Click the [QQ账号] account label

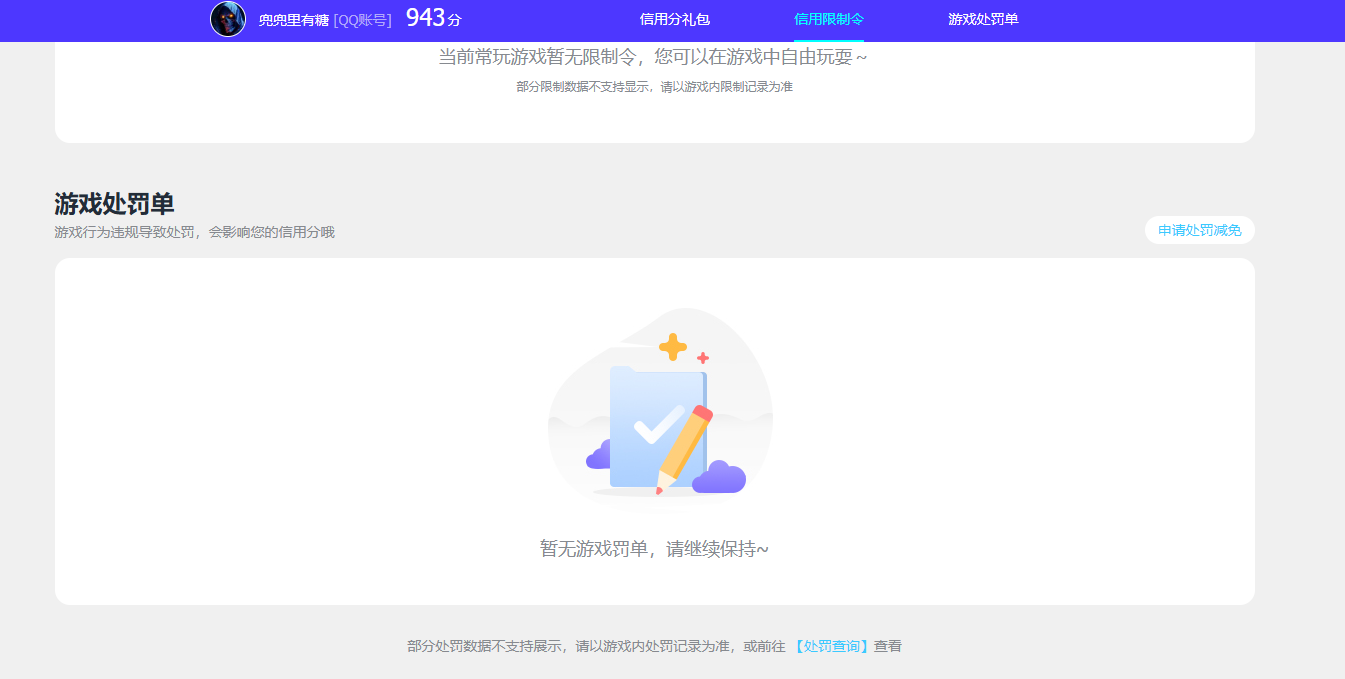pyautogui.click(x=362, y=20)
